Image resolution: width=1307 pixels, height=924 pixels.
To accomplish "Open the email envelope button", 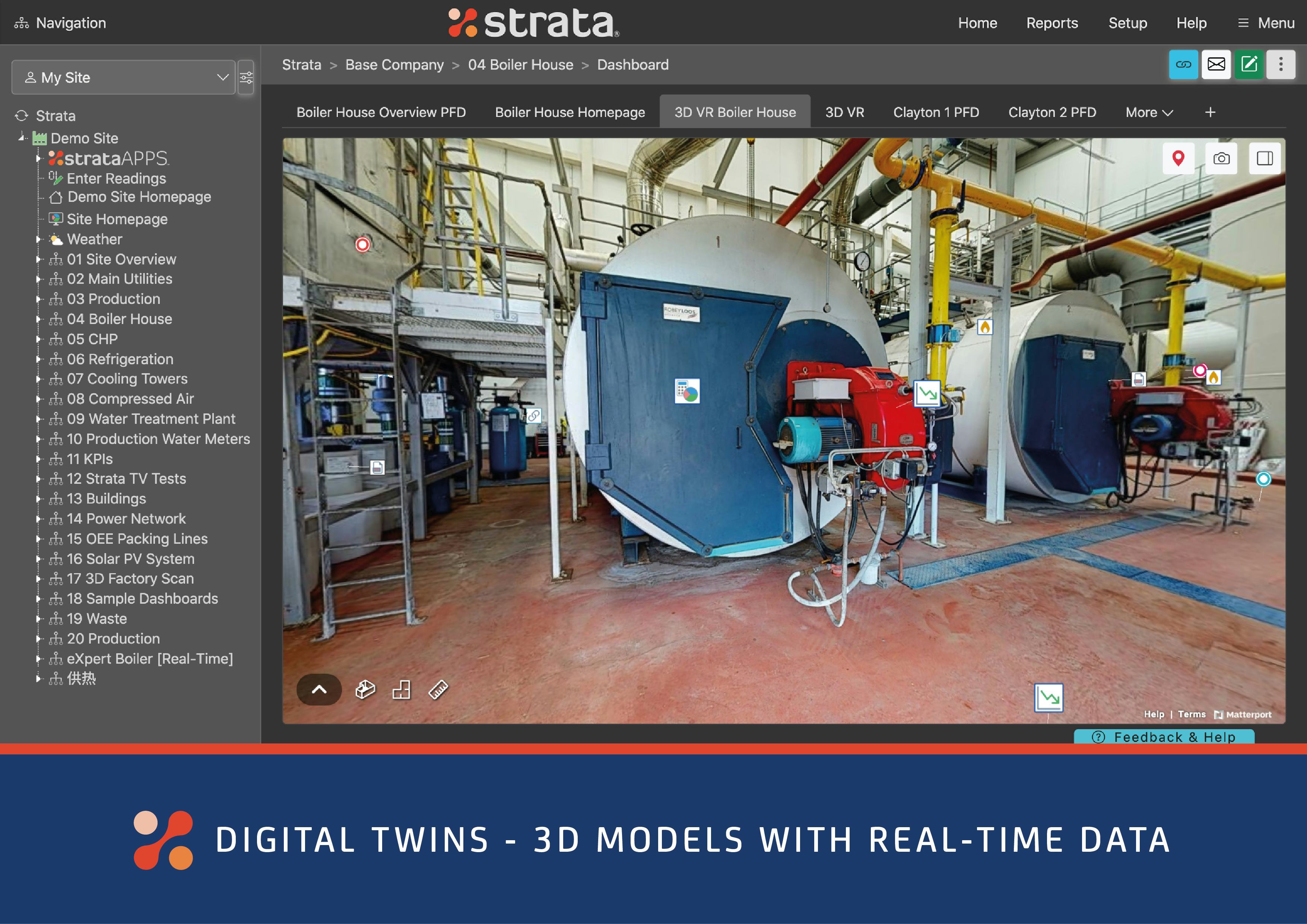I will coord(1216,64).
